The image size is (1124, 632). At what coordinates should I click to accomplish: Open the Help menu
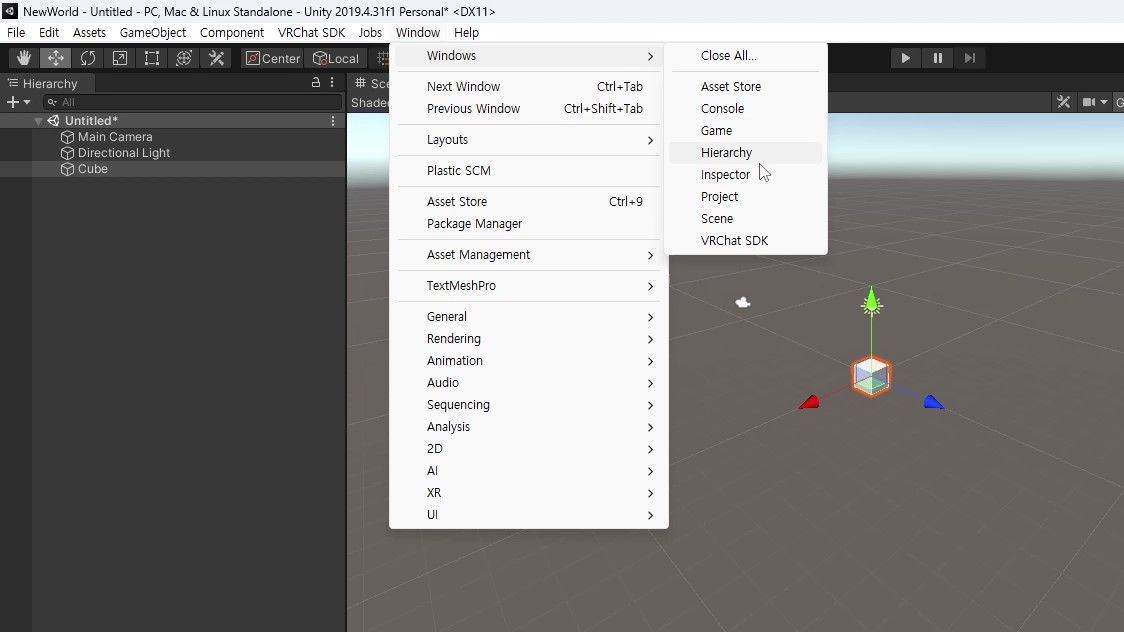coord(466,32)
